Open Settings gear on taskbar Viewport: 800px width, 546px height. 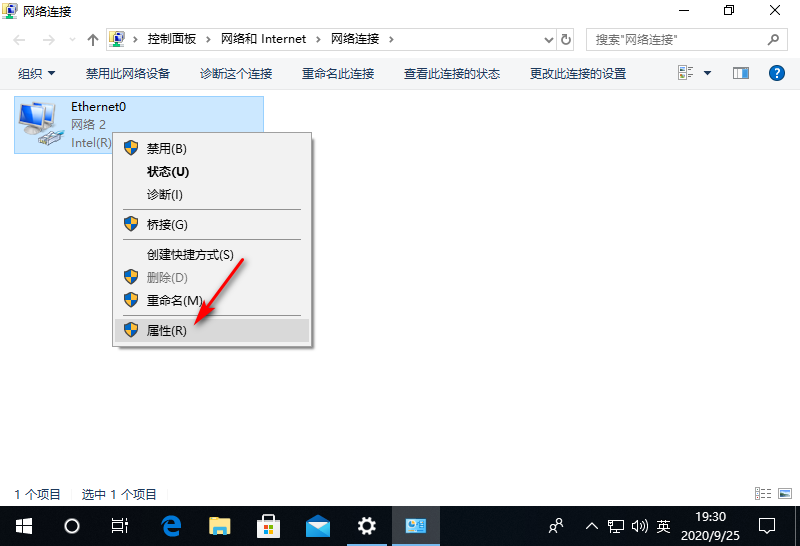click(366, 526)
